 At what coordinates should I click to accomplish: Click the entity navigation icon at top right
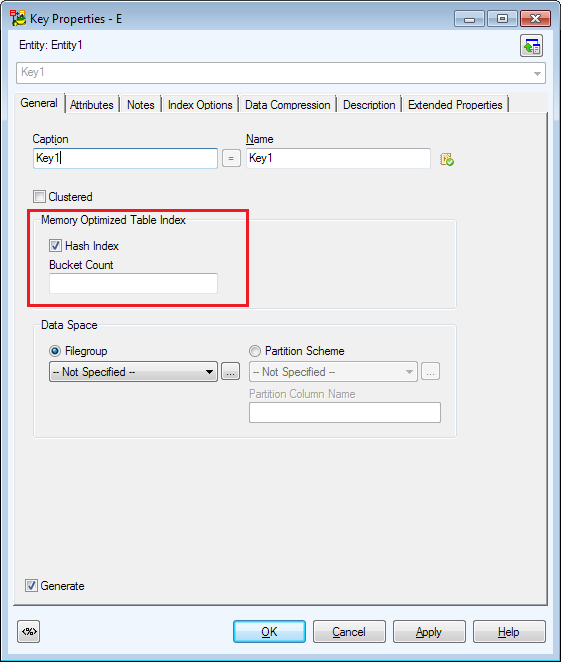(x=531, y=46)
